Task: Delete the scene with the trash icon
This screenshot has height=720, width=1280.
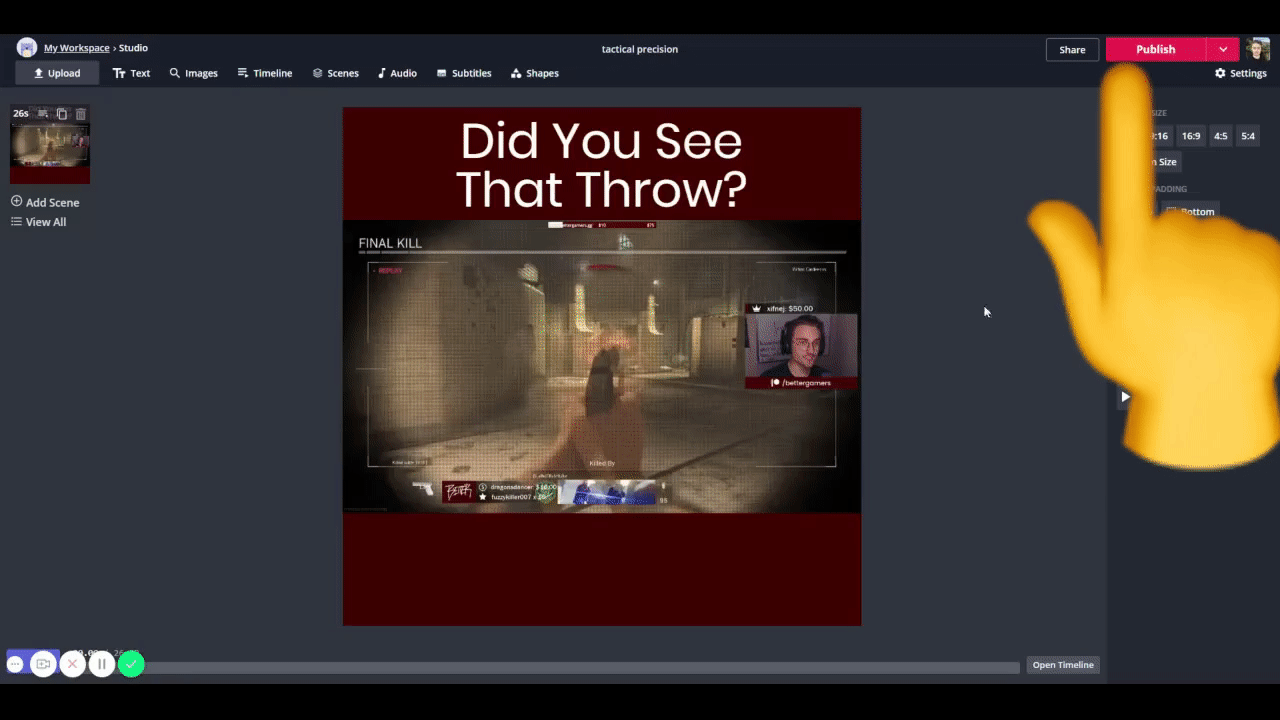Action: click(81, 114)
